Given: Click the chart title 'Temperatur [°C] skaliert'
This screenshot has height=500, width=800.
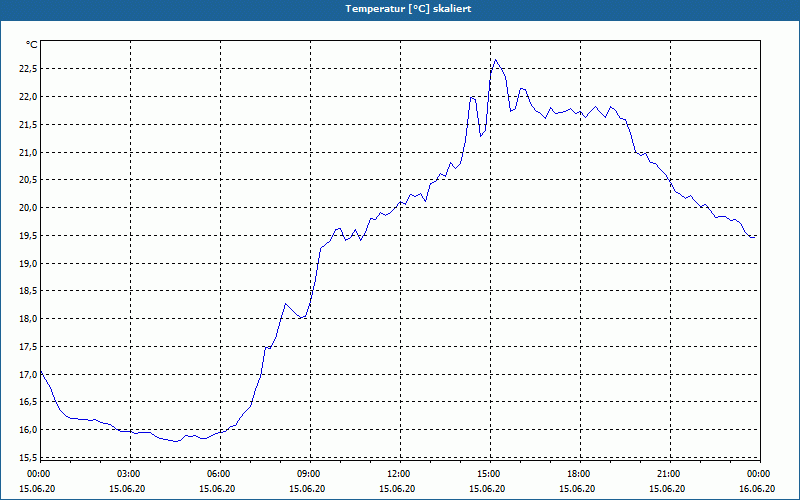Looking at the screenshot, I should coord(408,9).
